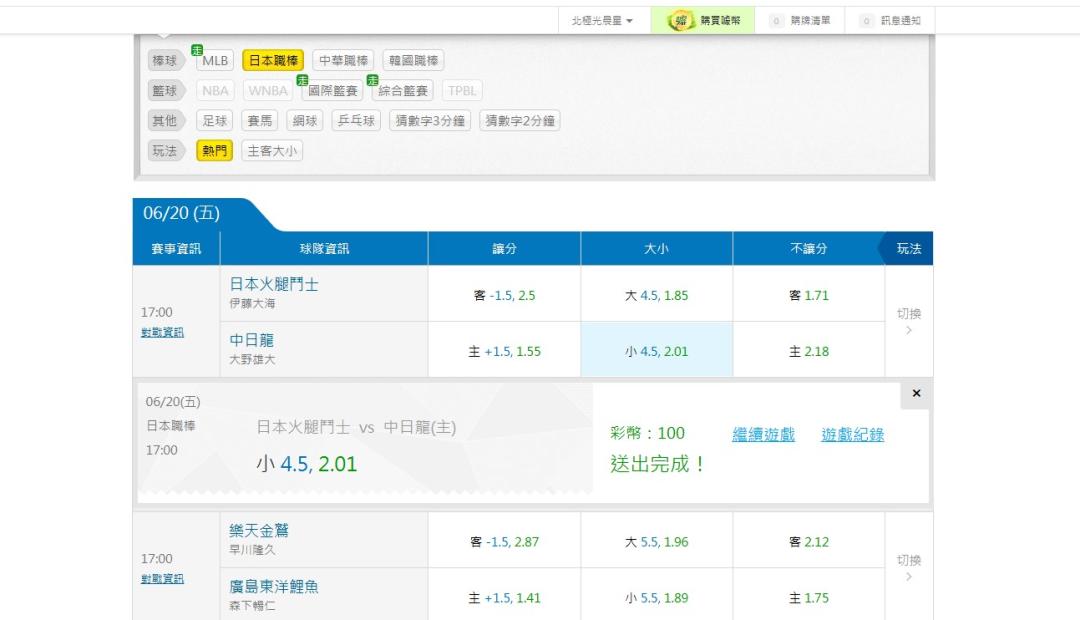This screenshot has width=1080, height=620.
Task: Select the WNBA league filter
Action: click(268, 90)
